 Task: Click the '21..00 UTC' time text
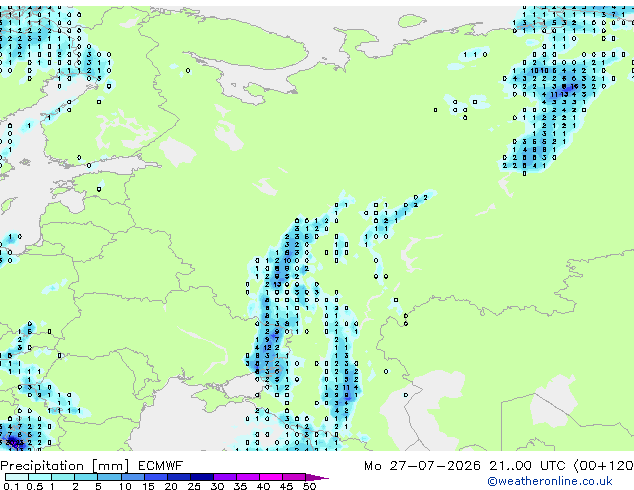click(x=527, y=466)
